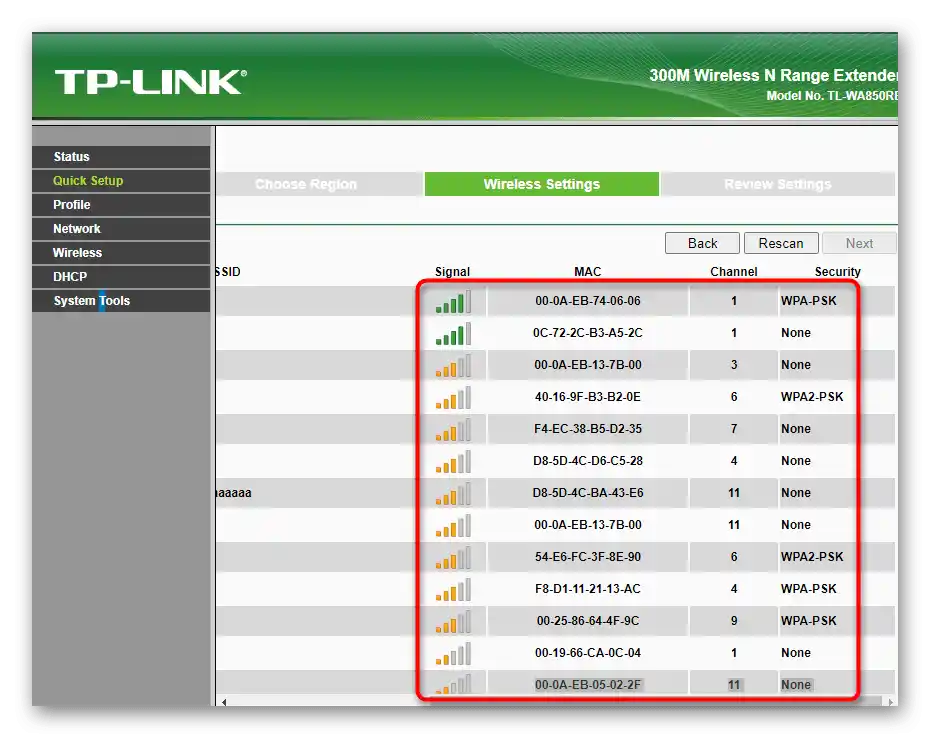This screenshot has width=930, height=738.
Task: Select MAC address 40-16-9F-B3-B2-0E
Action: point(588,397)
